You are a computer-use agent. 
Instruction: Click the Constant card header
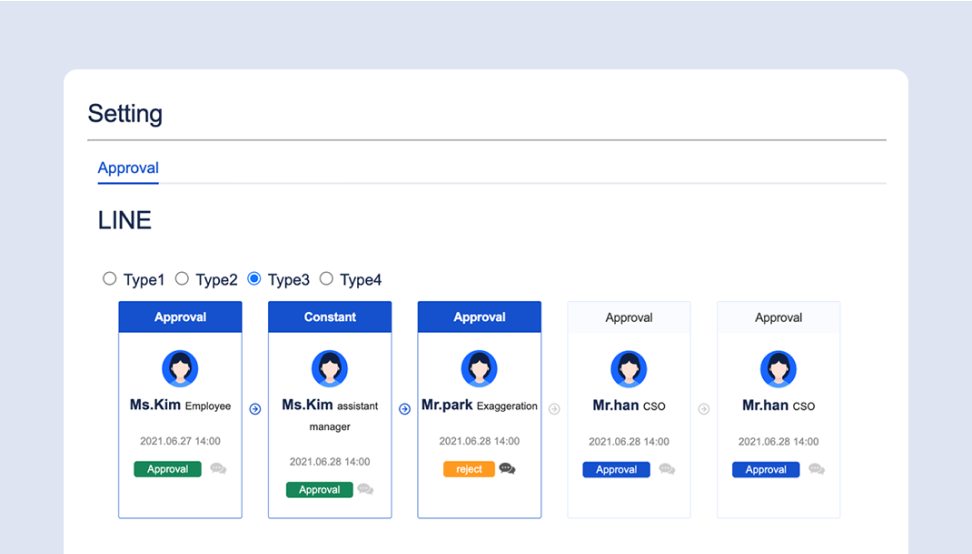point(330,317)
